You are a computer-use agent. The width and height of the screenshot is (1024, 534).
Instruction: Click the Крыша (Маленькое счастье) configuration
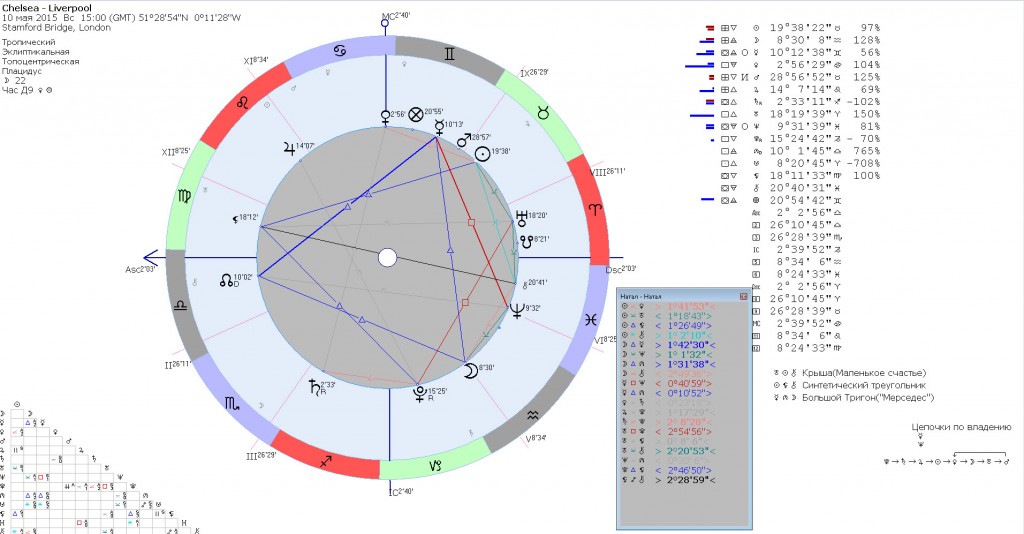(849, 373)
